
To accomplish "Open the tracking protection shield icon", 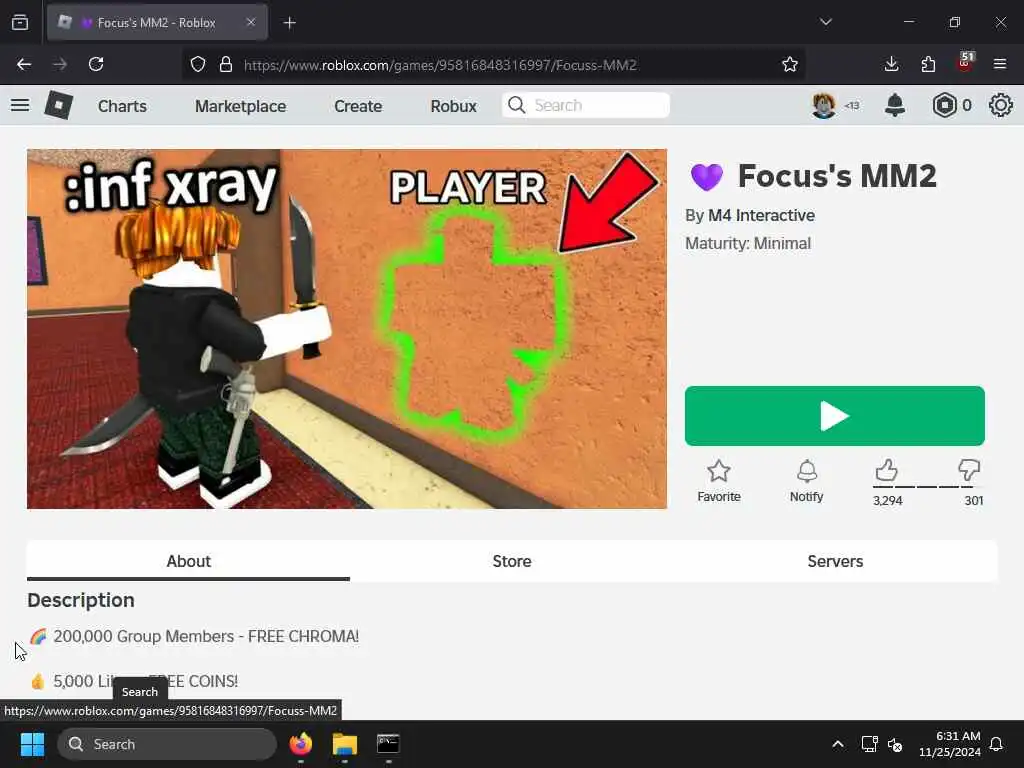I will click(x=198, y=64).
